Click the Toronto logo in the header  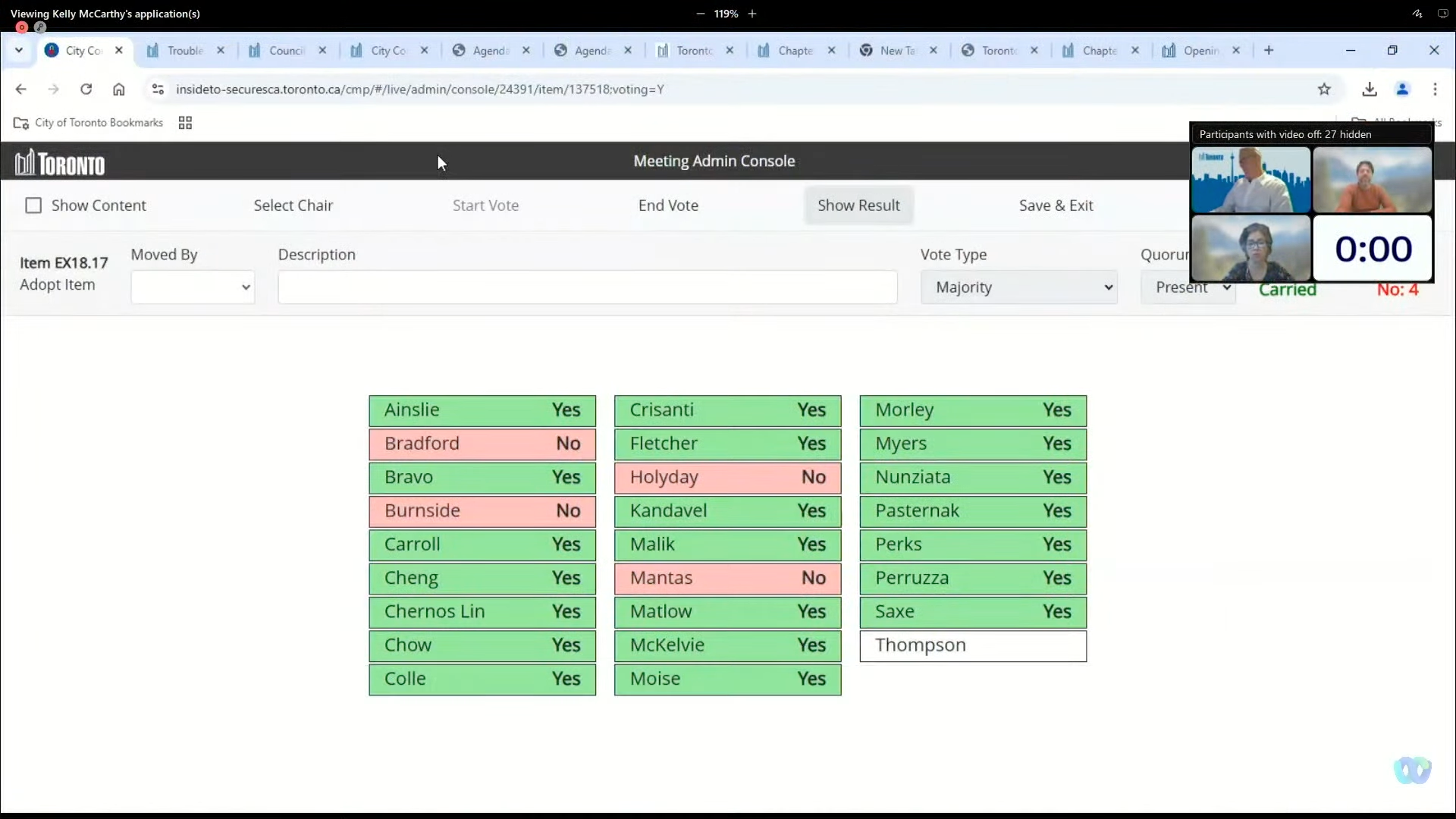tap(60, 162)
